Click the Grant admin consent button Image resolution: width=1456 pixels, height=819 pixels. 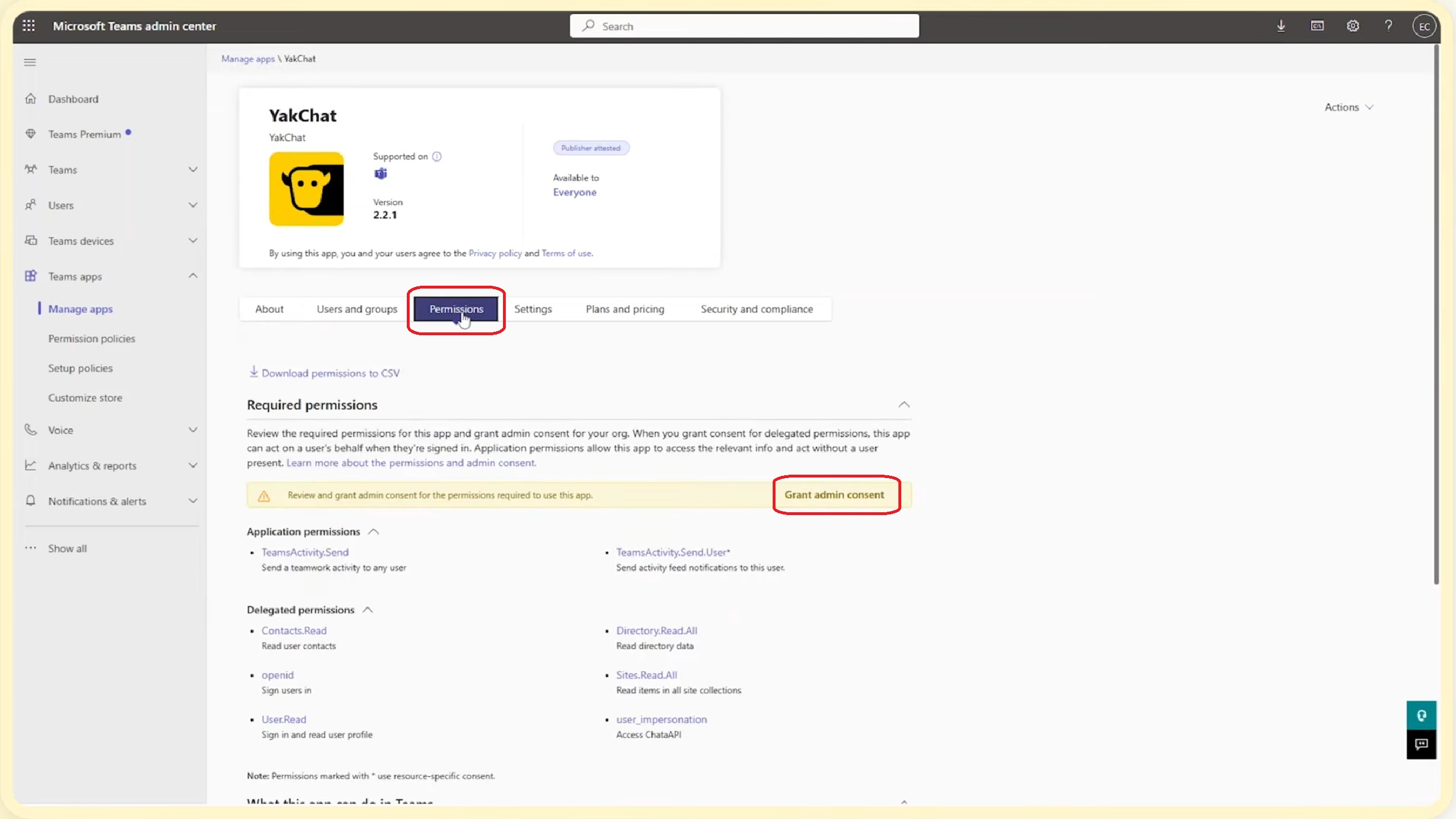point(834,495)
